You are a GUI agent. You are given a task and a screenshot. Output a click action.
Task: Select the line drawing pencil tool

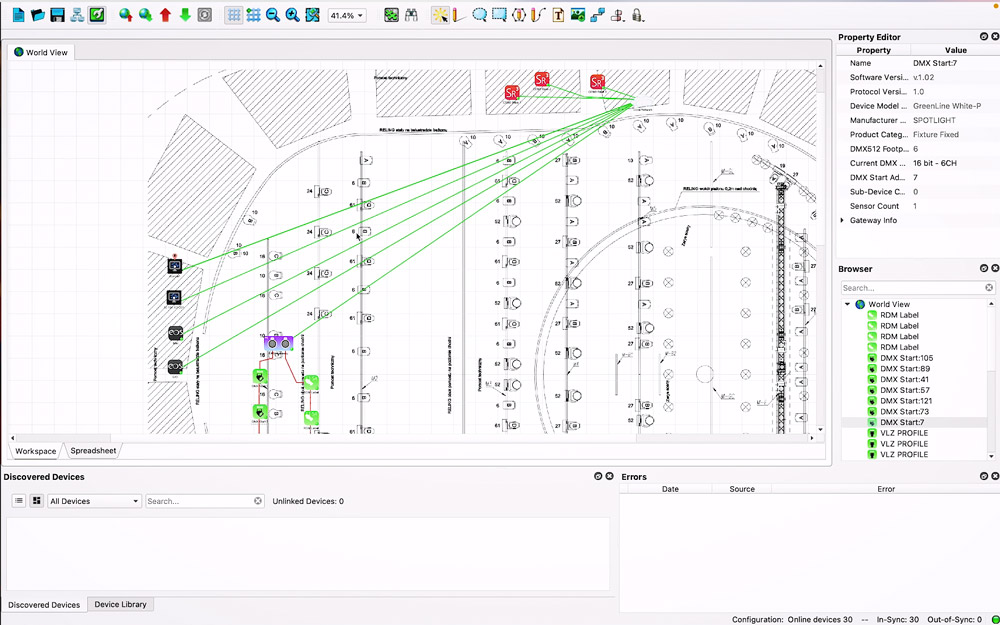pos(459,15)
